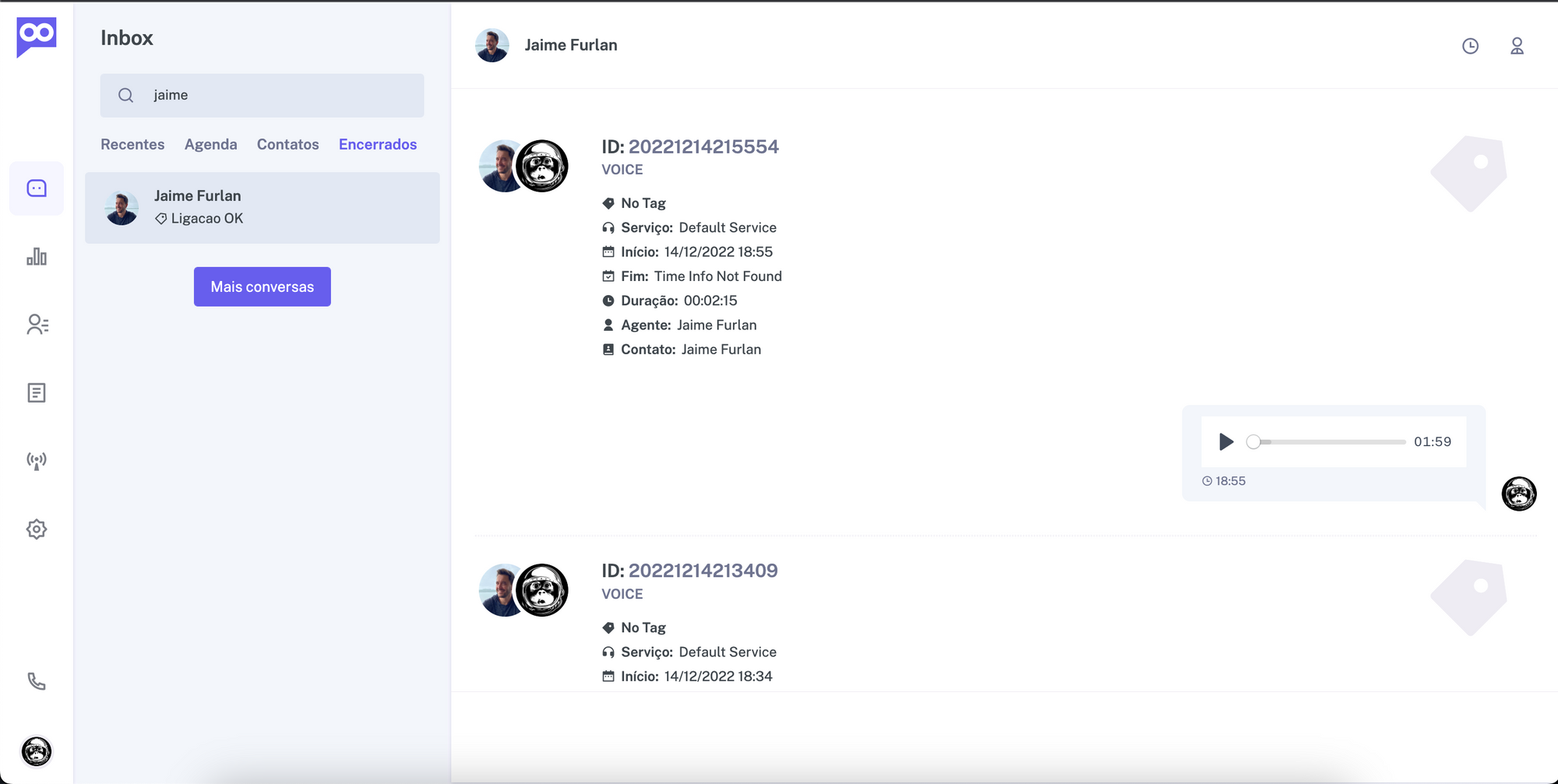Click the logged-in user avatar at sidebar bottom
Viewport: 1558px width, 784px height.
tap(37, 751)
